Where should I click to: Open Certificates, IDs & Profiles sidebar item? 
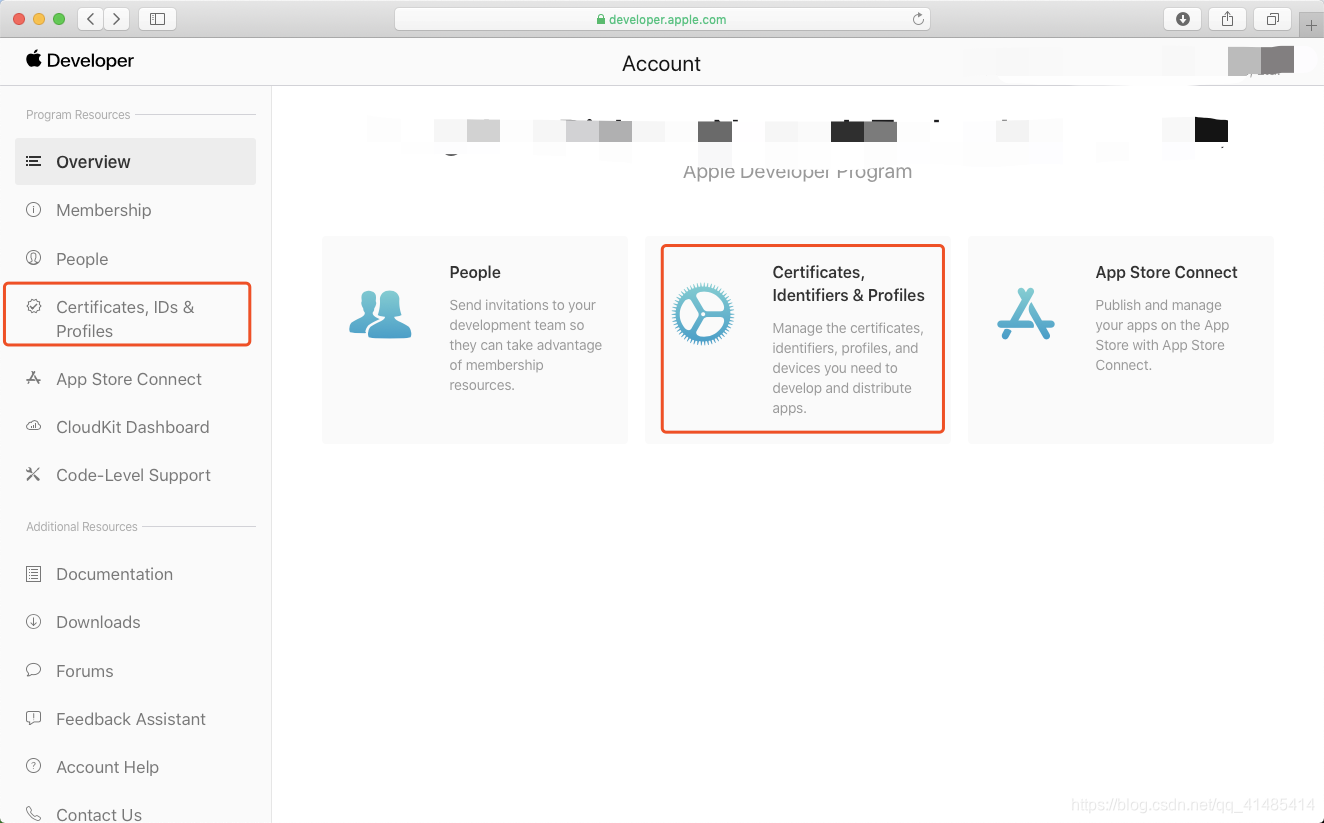click(128, 318)
